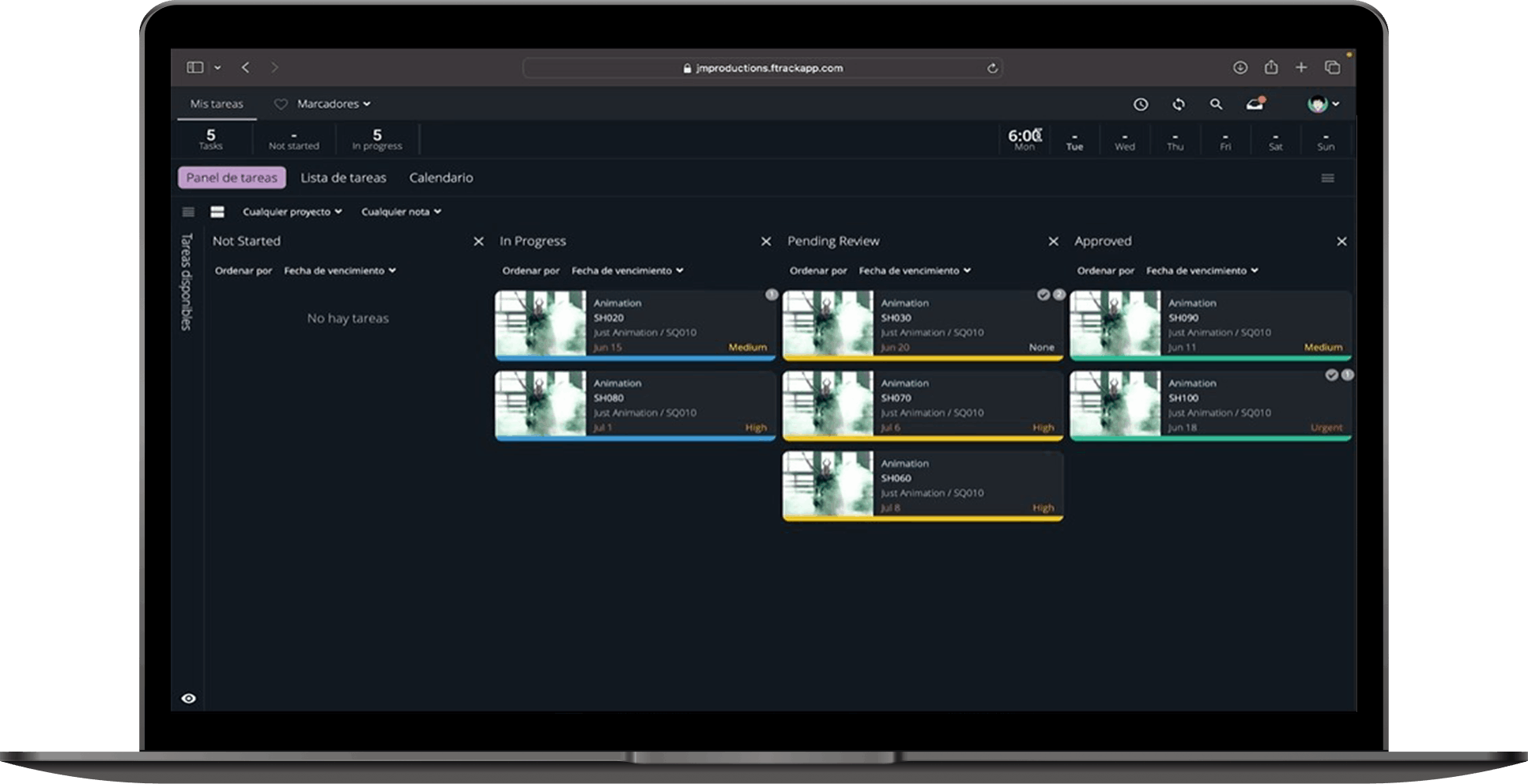Click Safari downloads icon
The image size is (1528, 784).
pyautogui.click(x=1239, y=68)
